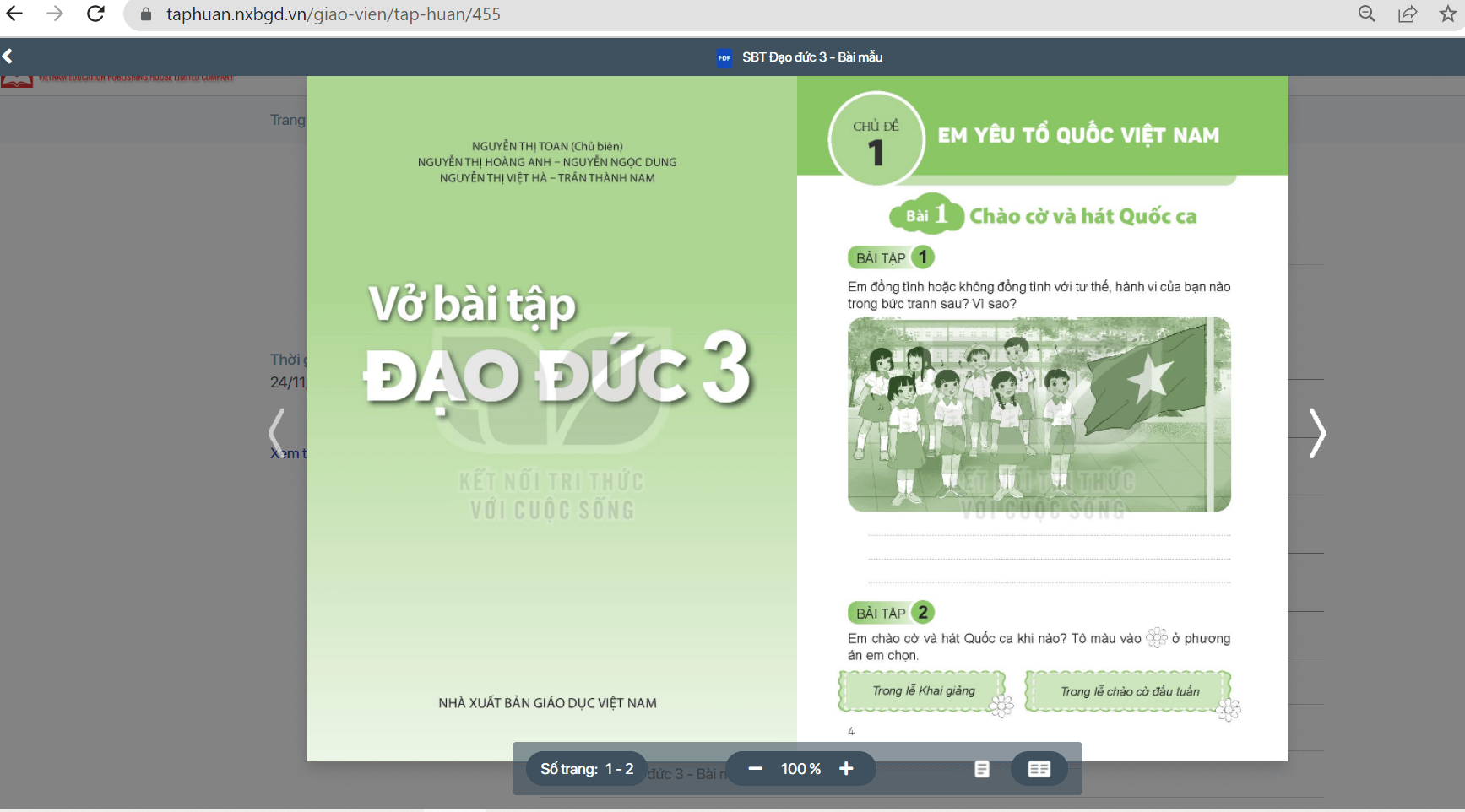Select the Trong lễ Khai giảng option
The width and height of the screenshot is (1465, 812).
(923, 691)
